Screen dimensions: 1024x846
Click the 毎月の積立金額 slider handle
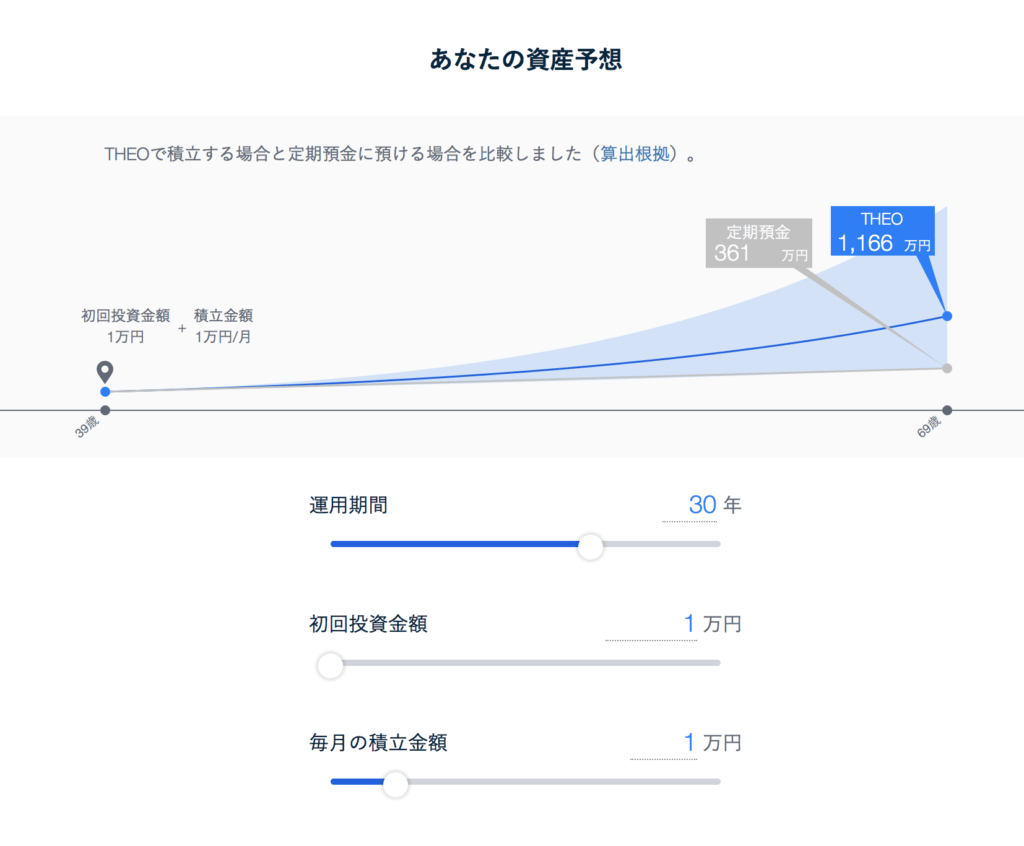pyautogui.click(x=395, y=784)
